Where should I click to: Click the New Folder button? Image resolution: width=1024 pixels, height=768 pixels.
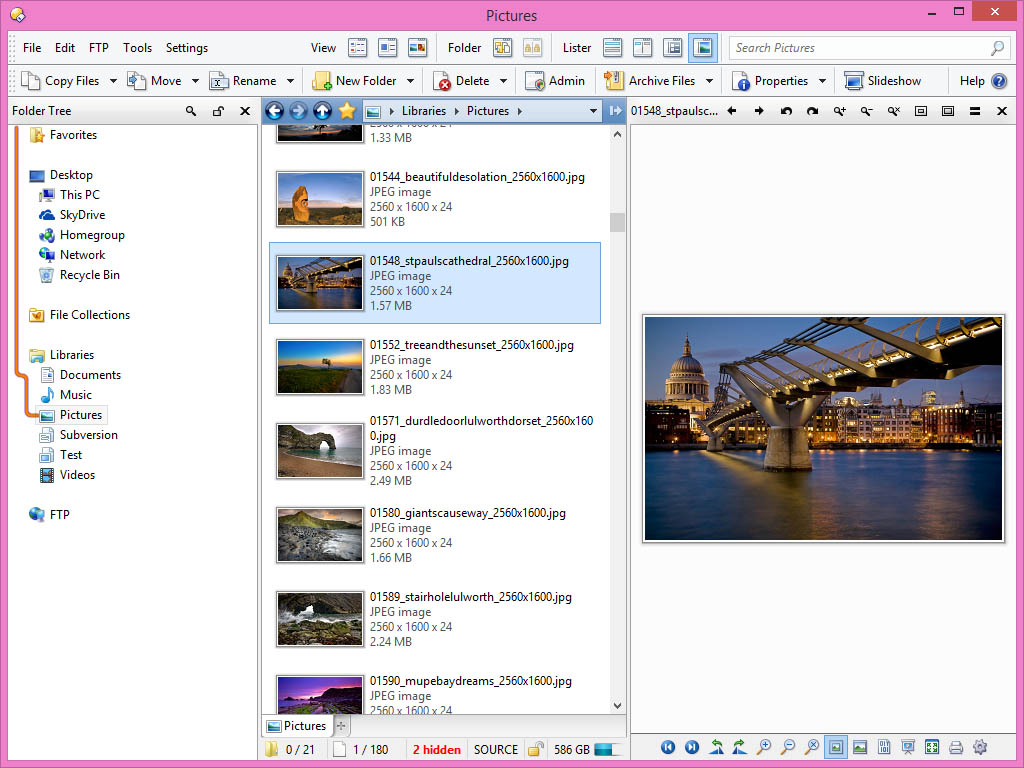355,81
